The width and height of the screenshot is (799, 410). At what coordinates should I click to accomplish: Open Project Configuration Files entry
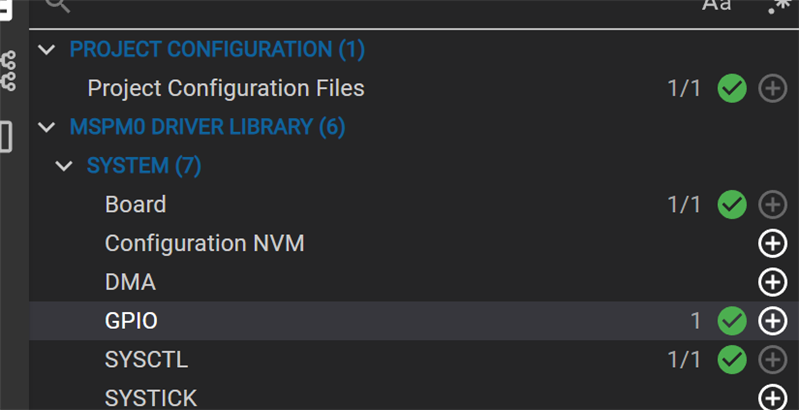pos(225,88)
